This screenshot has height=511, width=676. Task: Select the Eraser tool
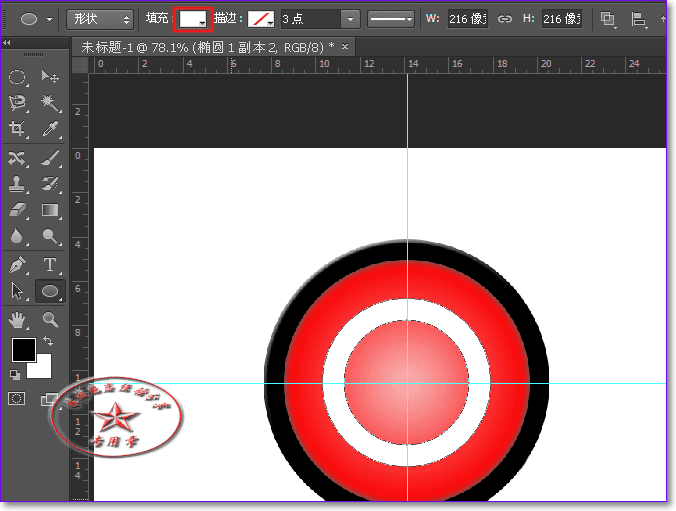click(17, 210)
